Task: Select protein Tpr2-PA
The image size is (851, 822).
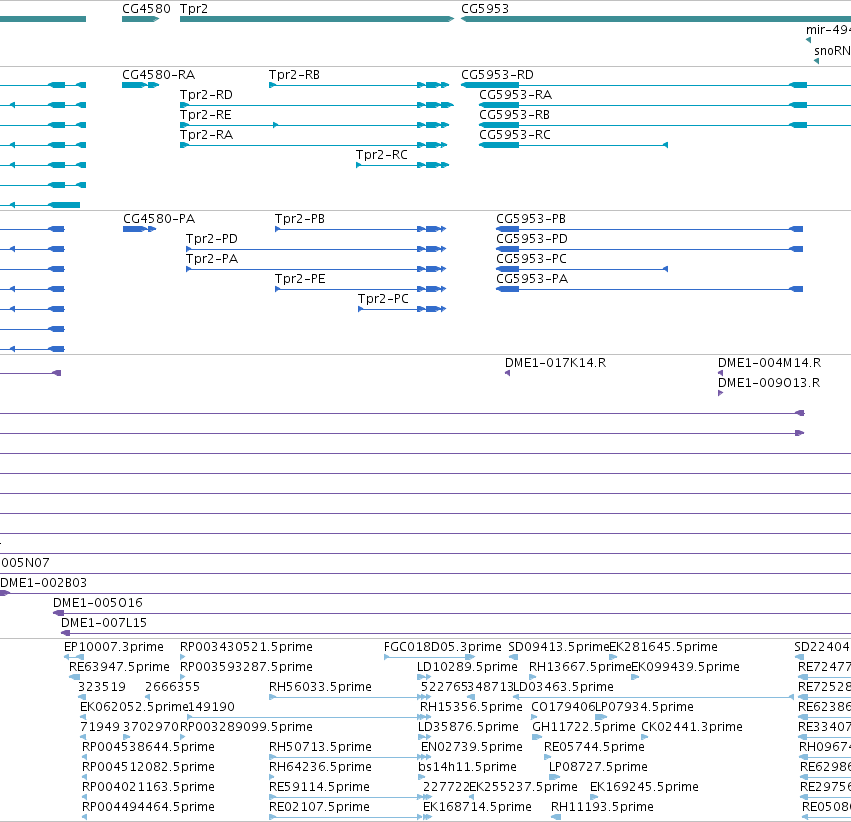Action: pos(212,259)
